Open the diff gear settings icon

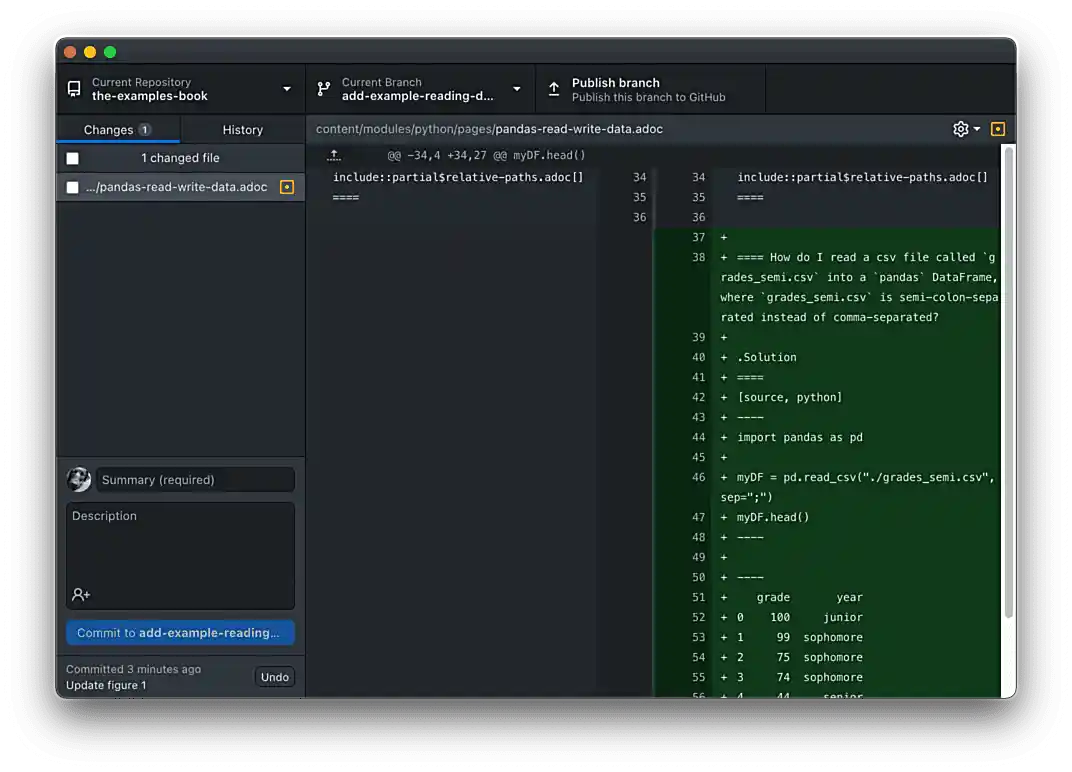point(958,129)
